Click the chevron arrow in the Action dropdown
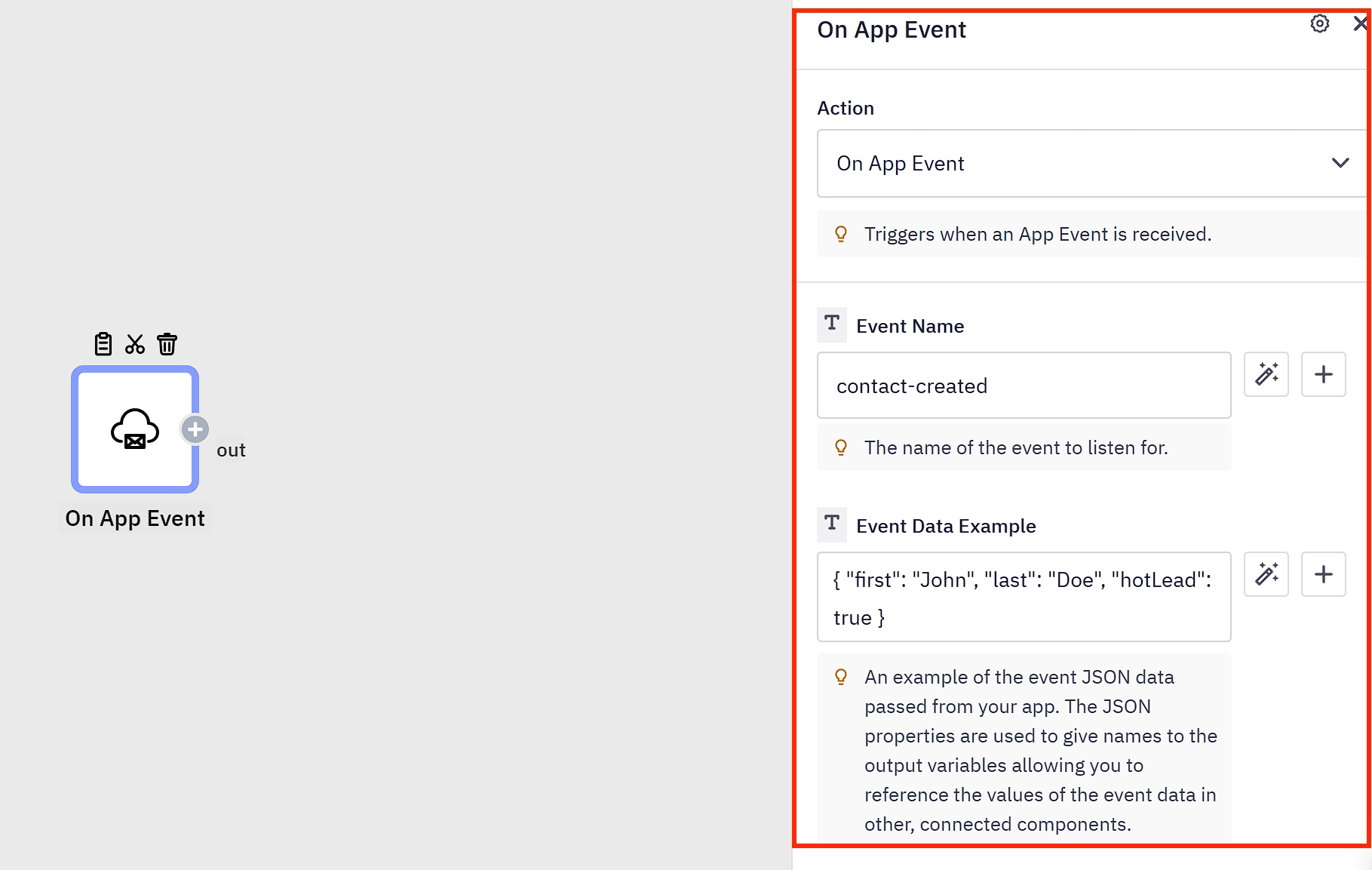The width and height of the screenshot is (1372, 870). coord(1340,163)
